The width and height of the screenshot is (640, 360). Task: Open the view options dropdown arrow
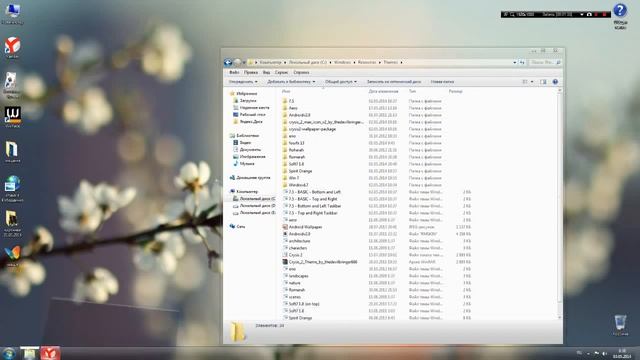click(x=531, y=82)
